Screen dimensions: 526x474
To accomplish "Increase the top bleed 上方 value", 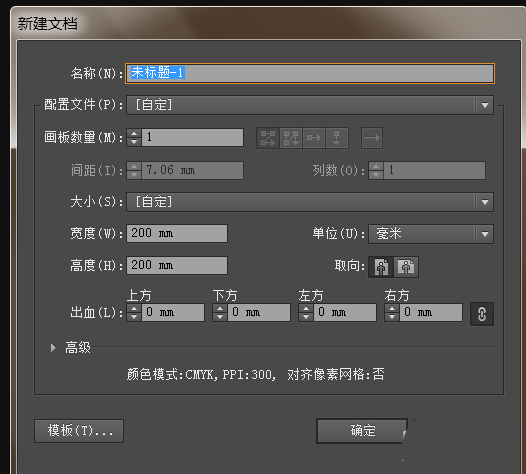I will point(134,309).
